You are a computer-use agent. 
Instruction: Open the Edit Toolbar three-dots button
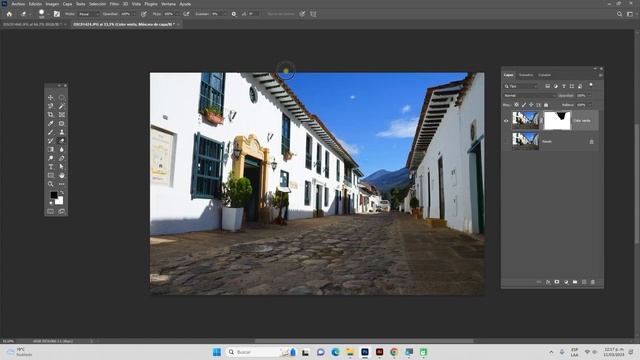point(62,184)
